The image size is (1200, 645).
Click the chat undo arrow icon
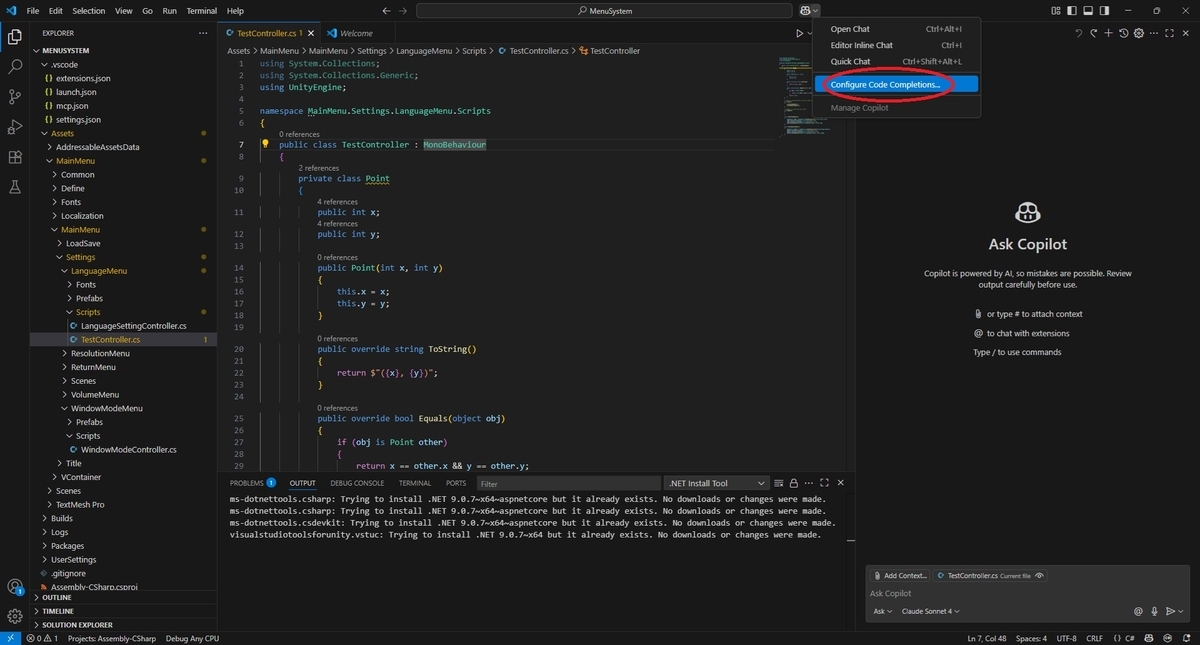click(x=1078, y=33)
